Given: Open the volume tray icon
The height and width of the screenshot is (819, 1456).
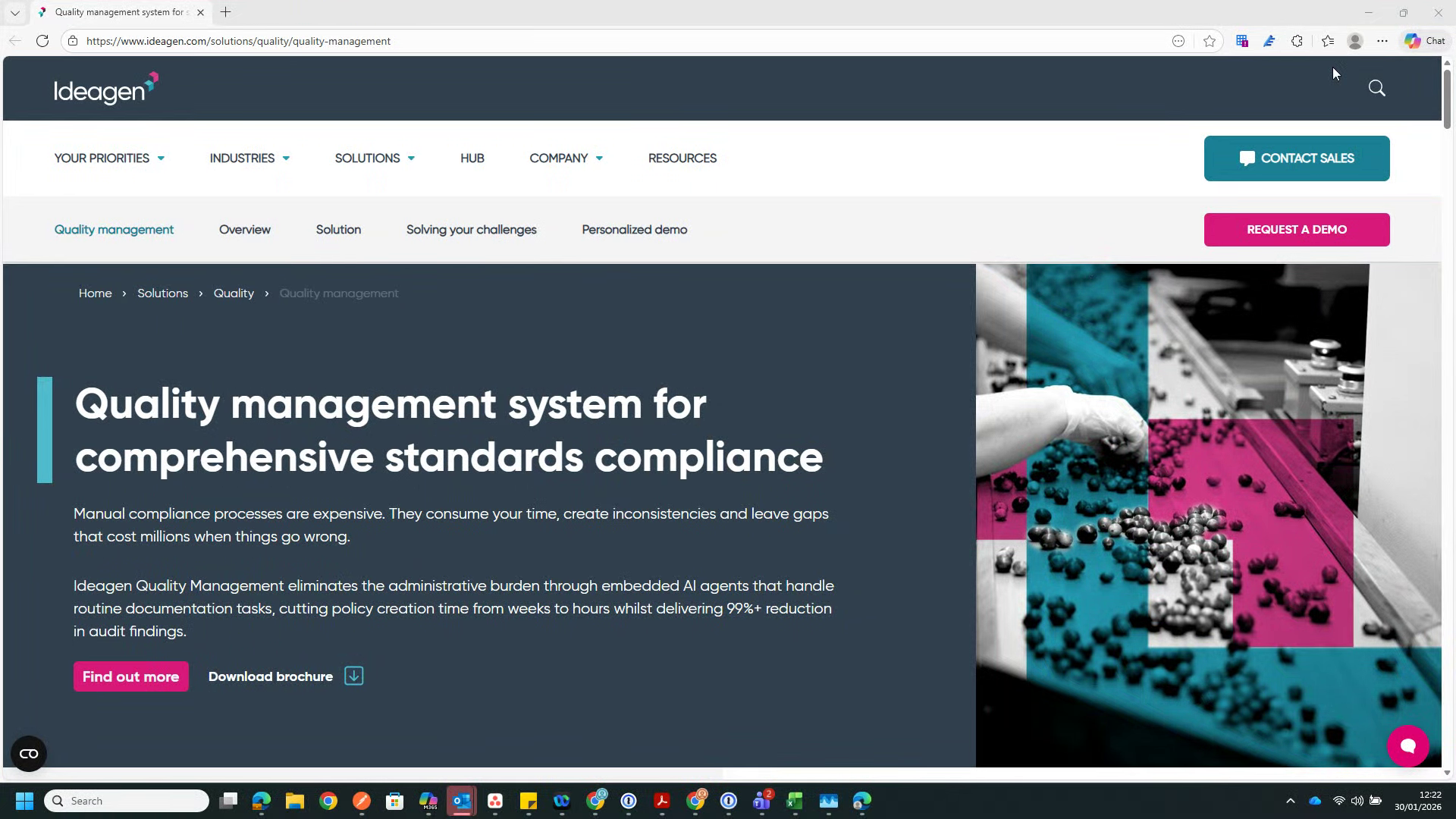Looking at the screenshot, I should (1357, 801).
